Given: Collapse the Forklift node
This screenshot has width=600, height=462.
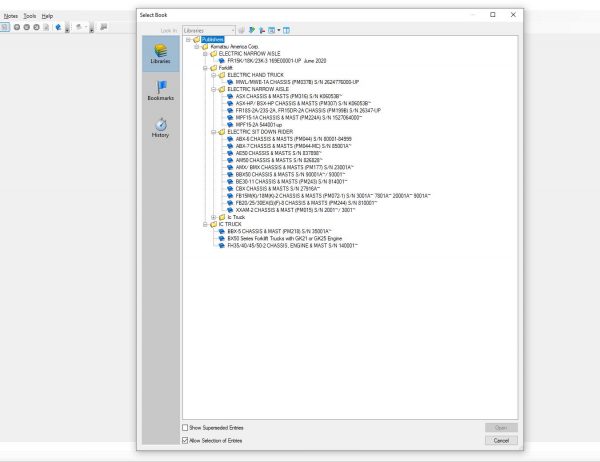Looking at the screenshot, I should click(x=205, y=68).
